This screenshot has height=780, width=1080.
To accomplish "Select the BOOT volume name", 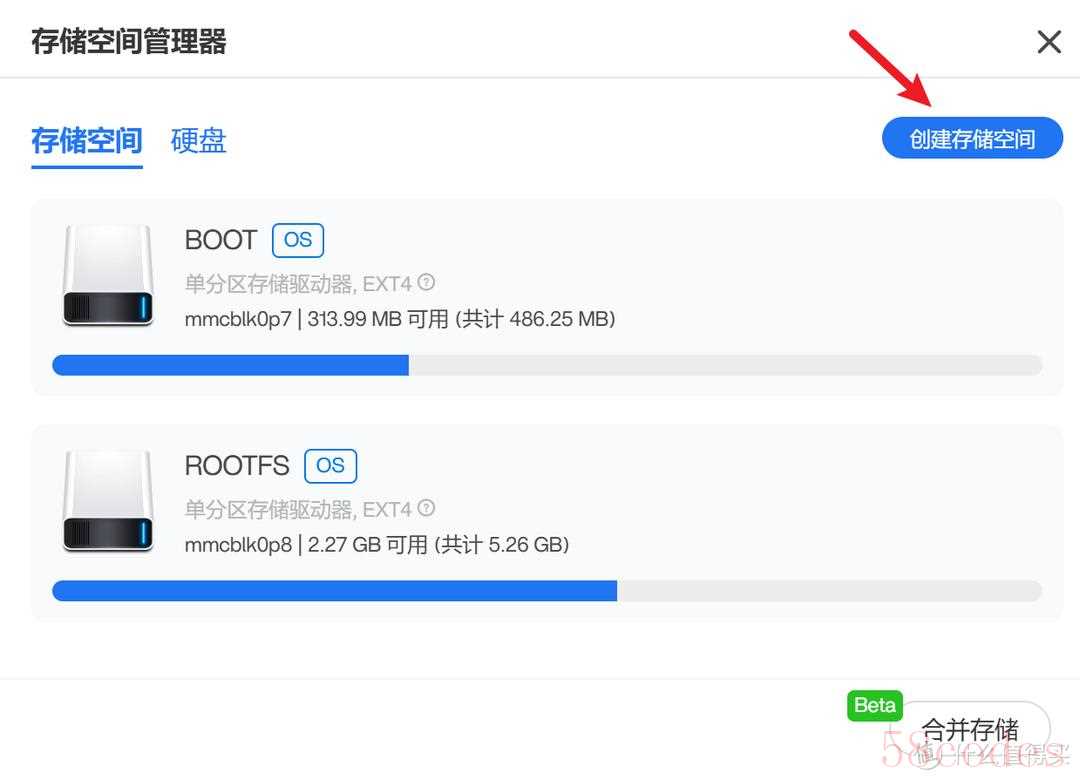I will [x=221, y=240].
